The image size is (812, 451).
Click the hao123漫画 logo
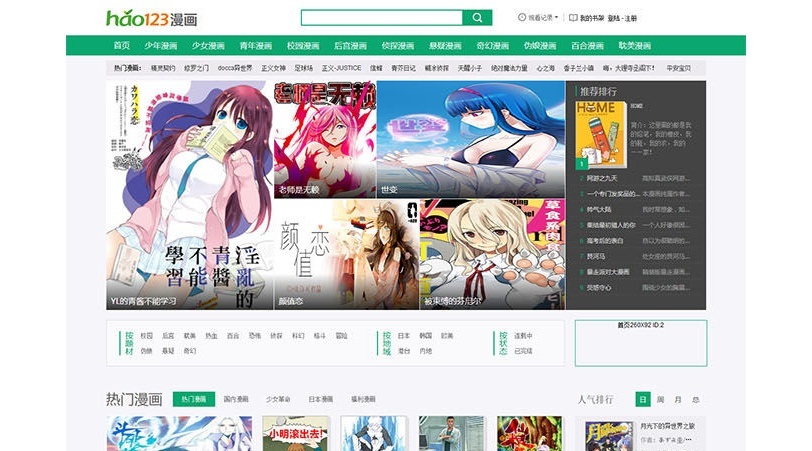152,19
